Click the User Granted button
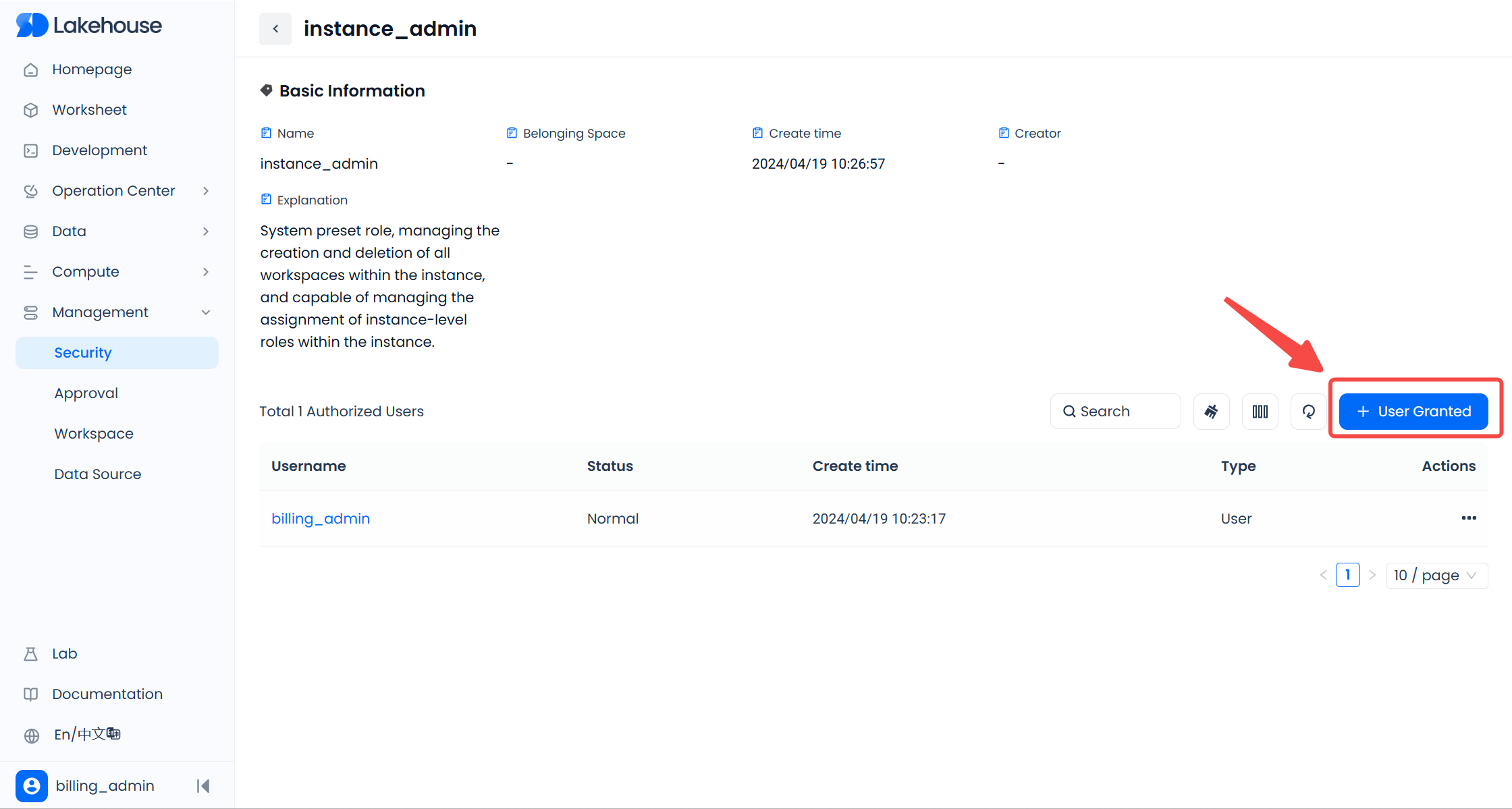This screenshot has width=1512, height=809. pyautogui.click(x=1413, y=412)
